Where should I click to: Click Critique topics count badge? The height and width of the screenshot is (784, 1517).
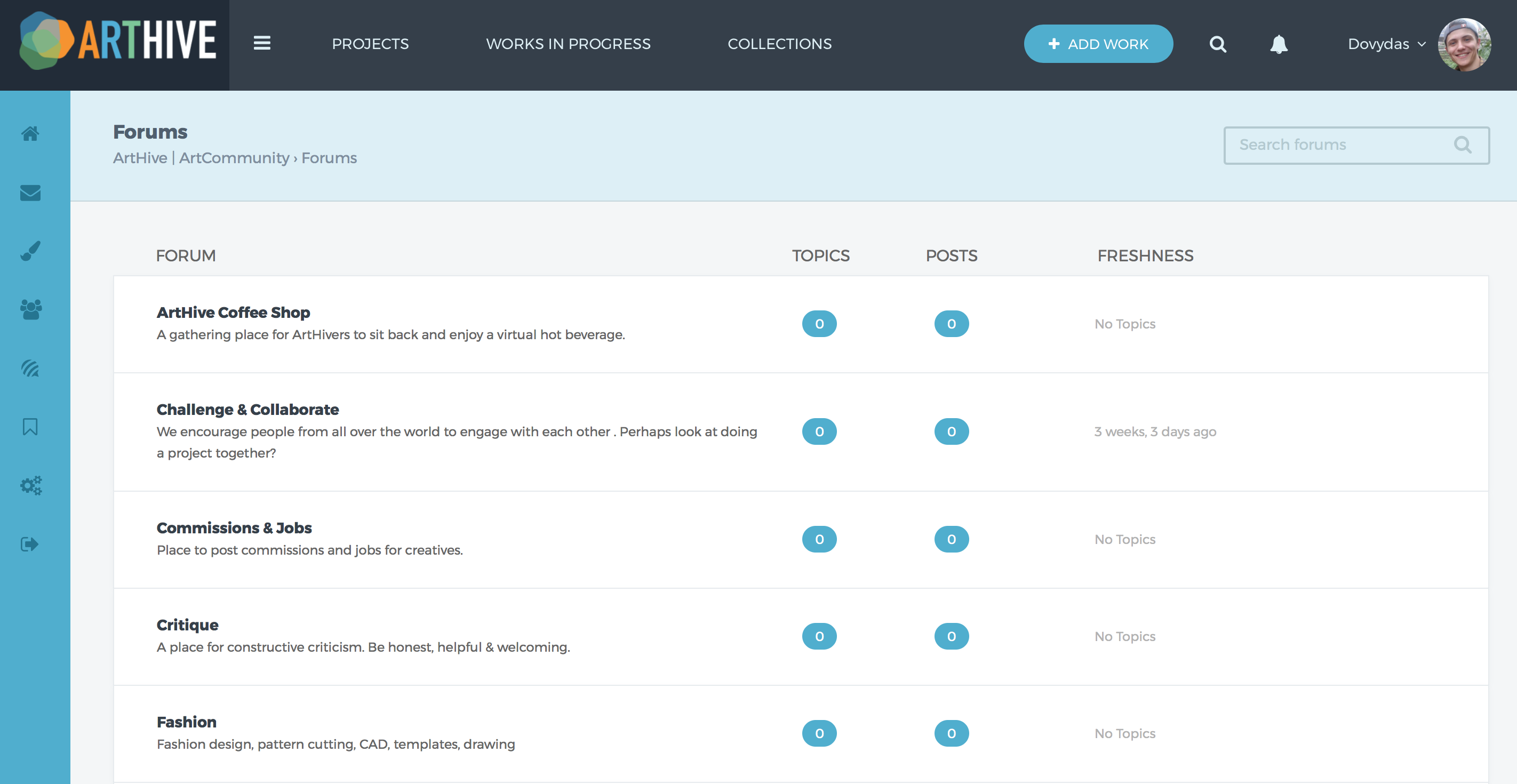tap(819, 637)
